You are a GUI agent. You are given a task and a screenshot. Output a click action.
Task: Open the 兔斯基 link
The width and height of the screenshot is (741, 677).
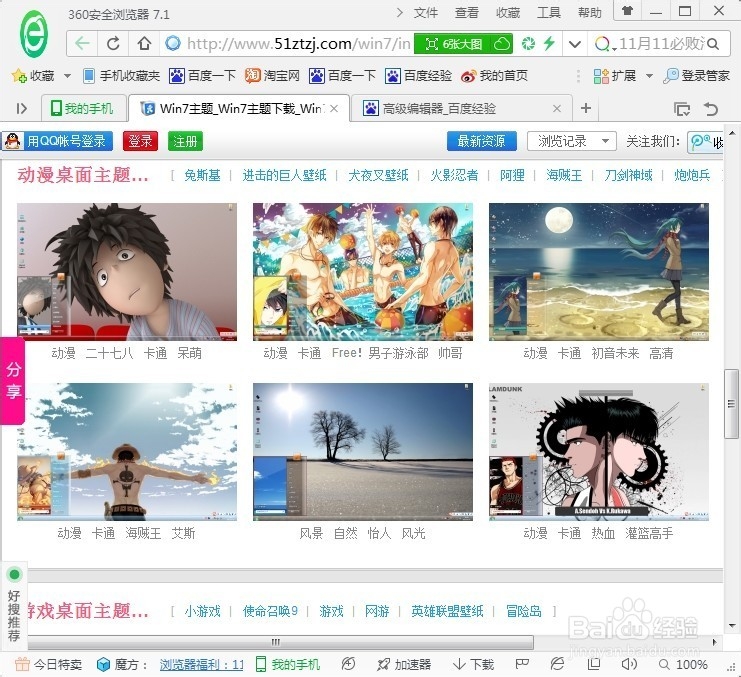(x=202, y=175)
